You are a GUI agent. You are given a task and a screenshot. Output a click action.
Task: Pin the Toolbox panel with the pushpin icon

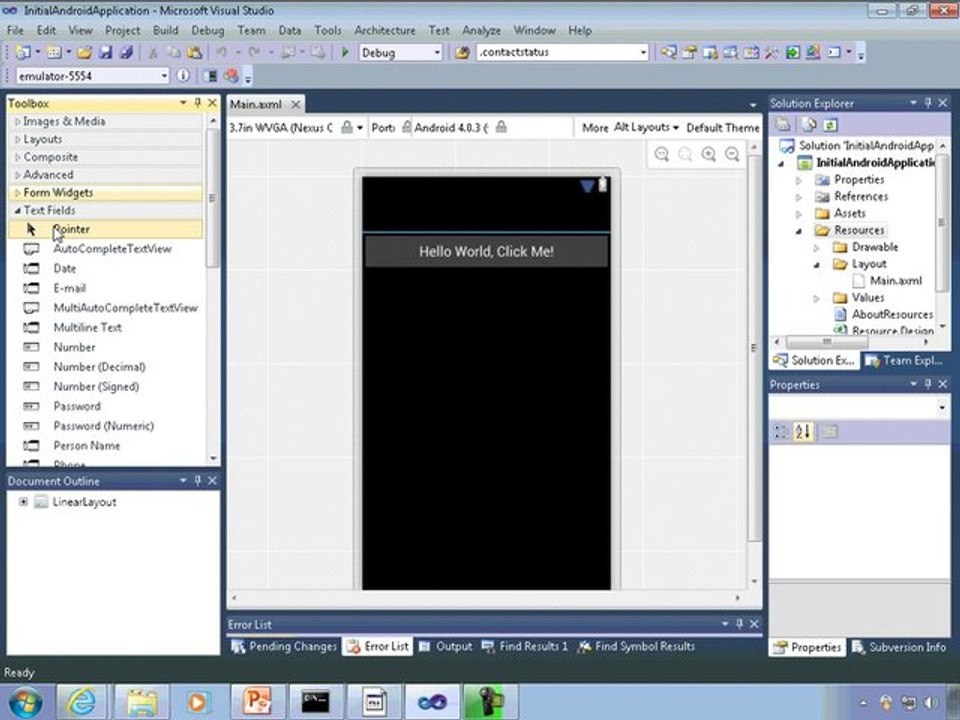(198, 103)
